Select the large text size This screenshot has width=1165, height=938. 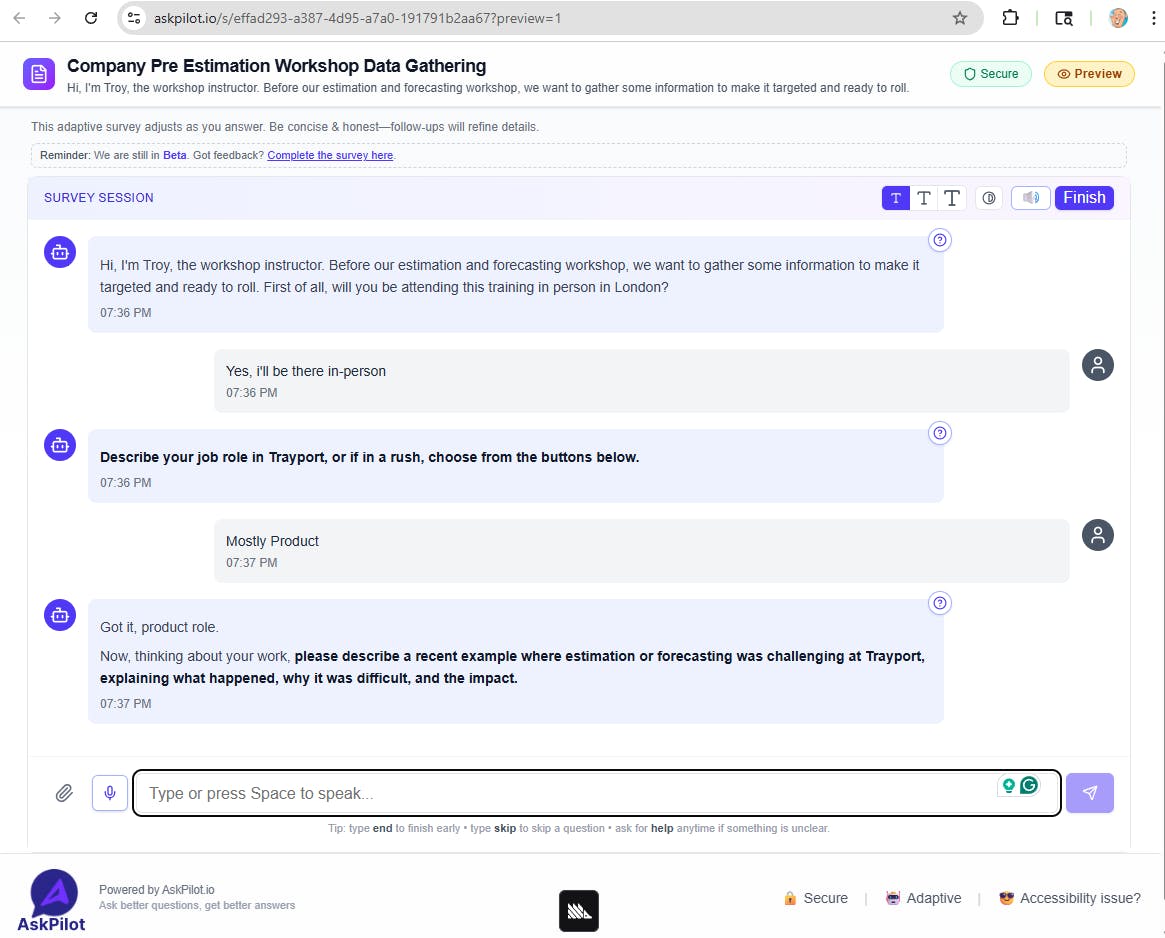coord(952,198)
